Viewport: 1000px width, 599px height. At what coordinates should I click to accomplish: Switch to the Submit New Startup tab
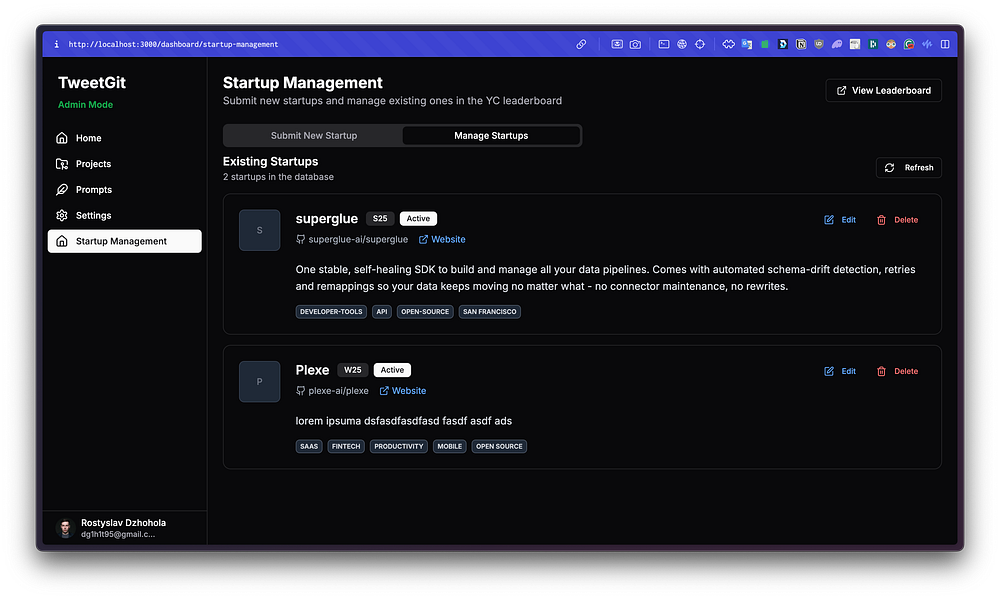click(x=314, y=135)
